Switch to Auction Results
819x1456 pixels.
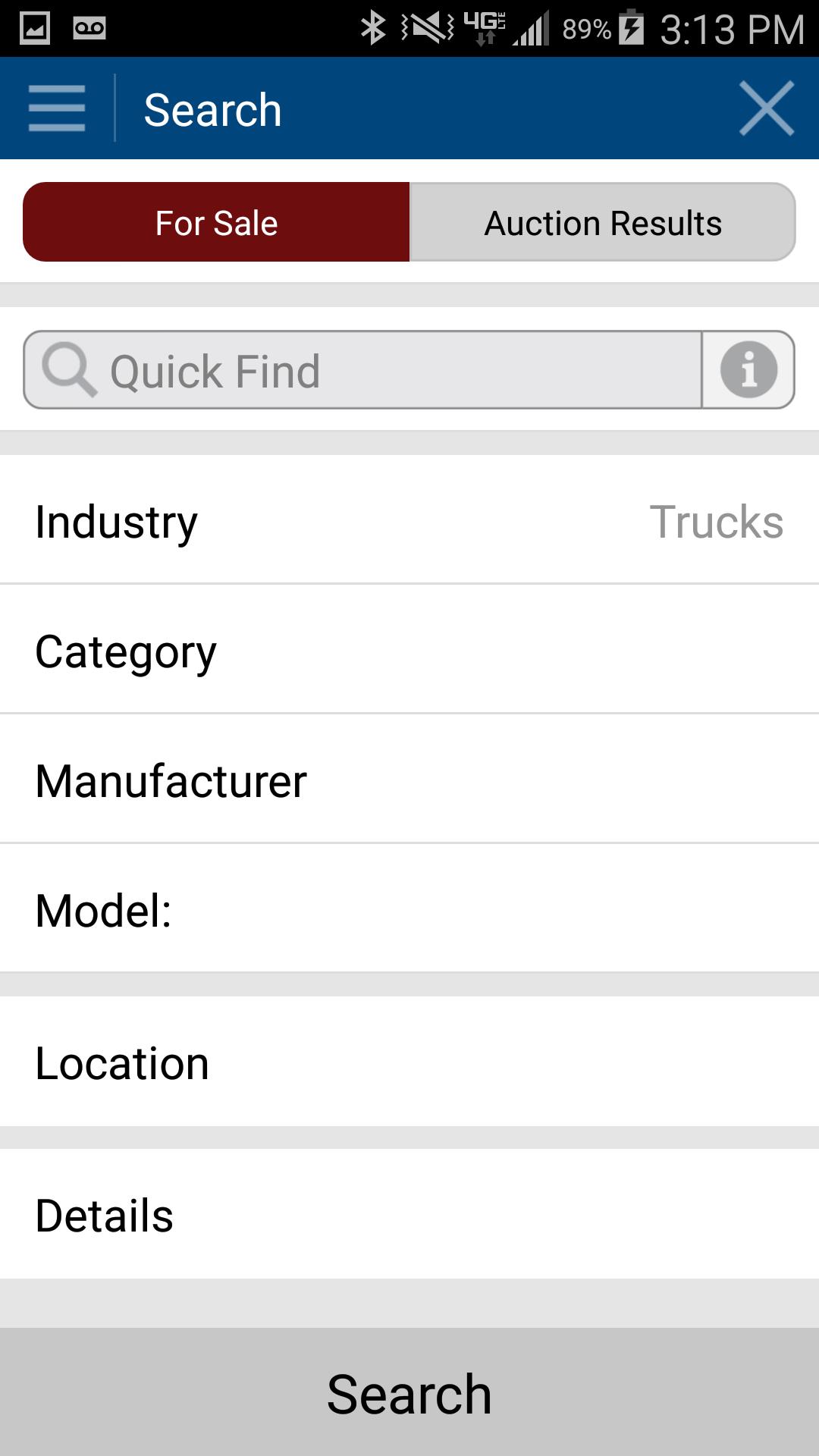(x=603, y=222)
